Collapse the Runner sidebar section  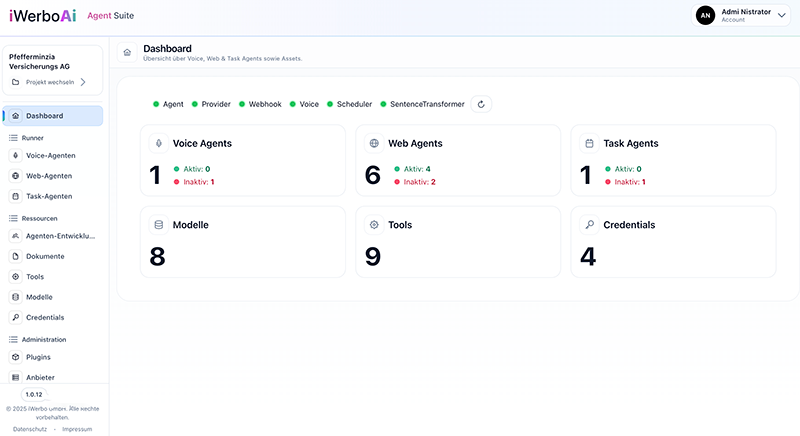[x=33, y=137]
